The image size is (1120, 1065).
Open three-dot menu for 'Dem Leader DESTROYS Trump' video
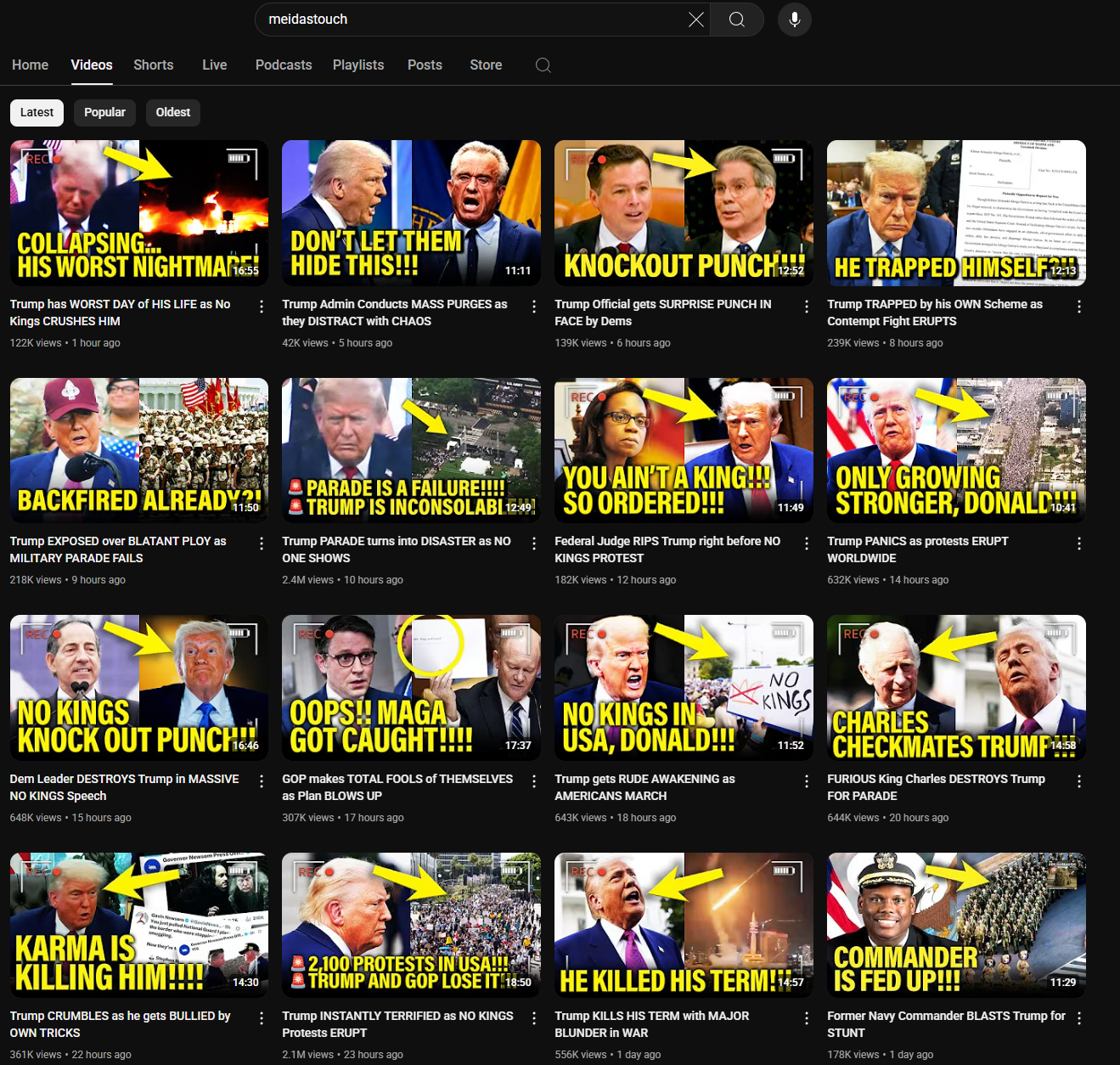coord(262,781)
